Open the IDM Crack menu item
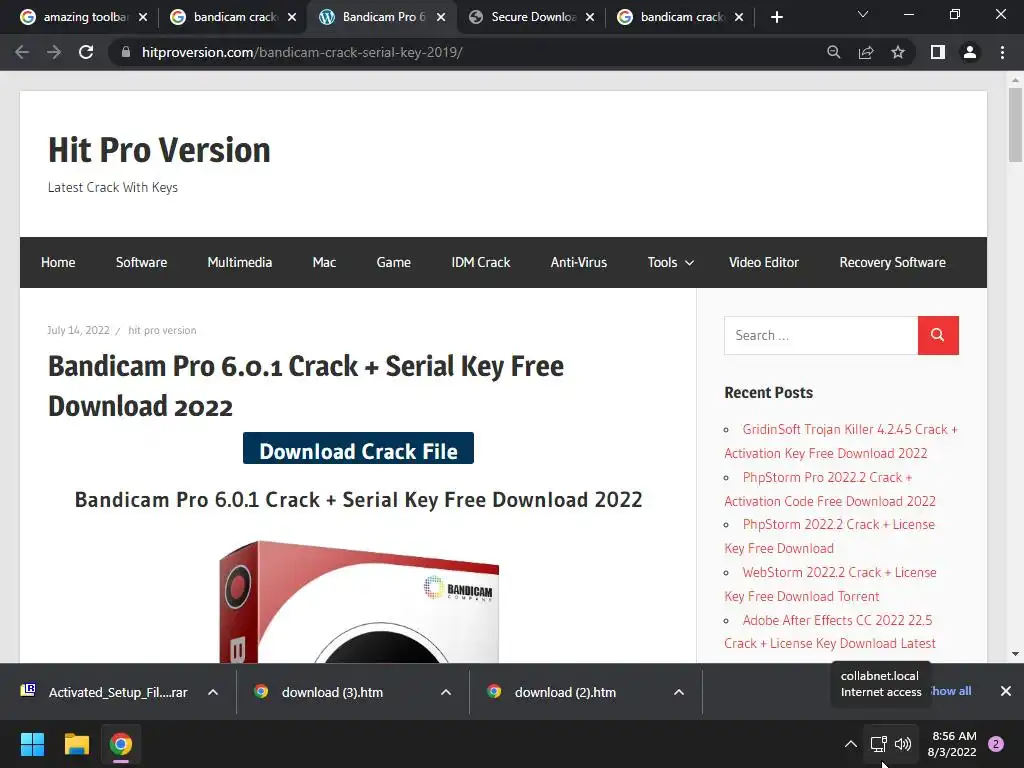Image resolution: width=1024 pixels, height=768 pixels. point(481,263)
